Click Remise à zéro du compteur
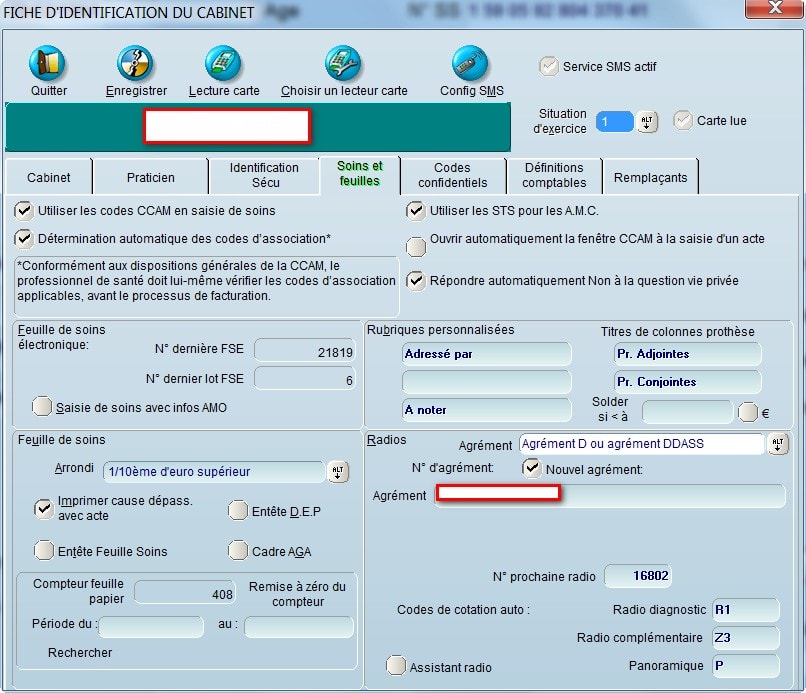 298,594
